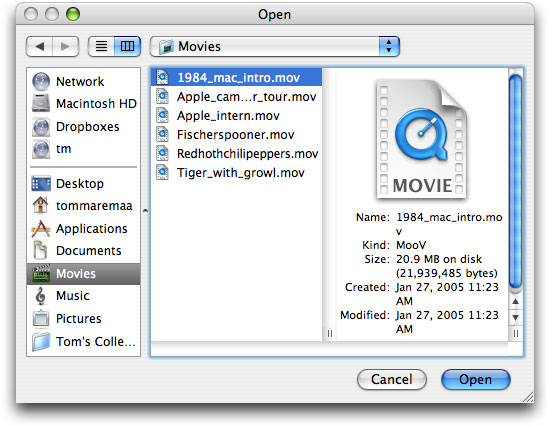Click the column resize handle after file list
Image resolution: width=549 pixels, height=426 pixels.
click(329, 334)
